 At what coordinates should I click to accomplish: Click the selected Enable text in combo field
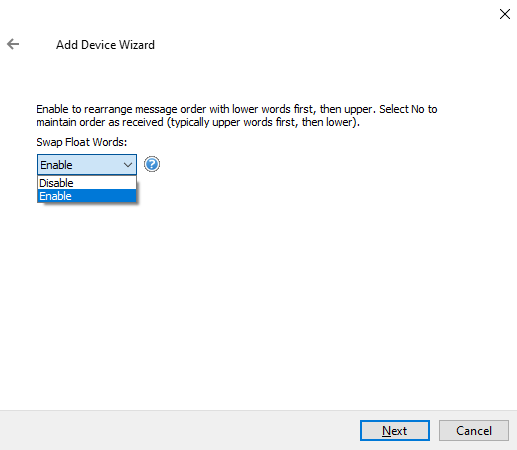(x=56, y=165)
